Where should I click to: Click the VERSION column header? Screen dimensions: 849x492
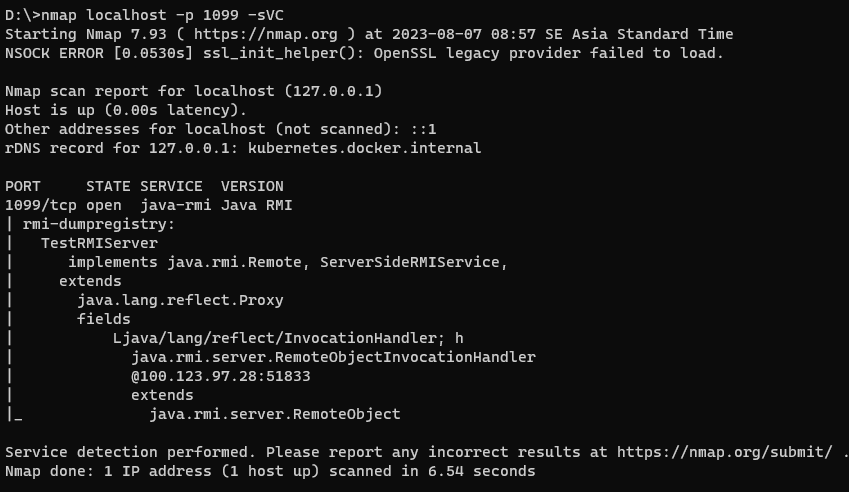[x=252, y=186]
